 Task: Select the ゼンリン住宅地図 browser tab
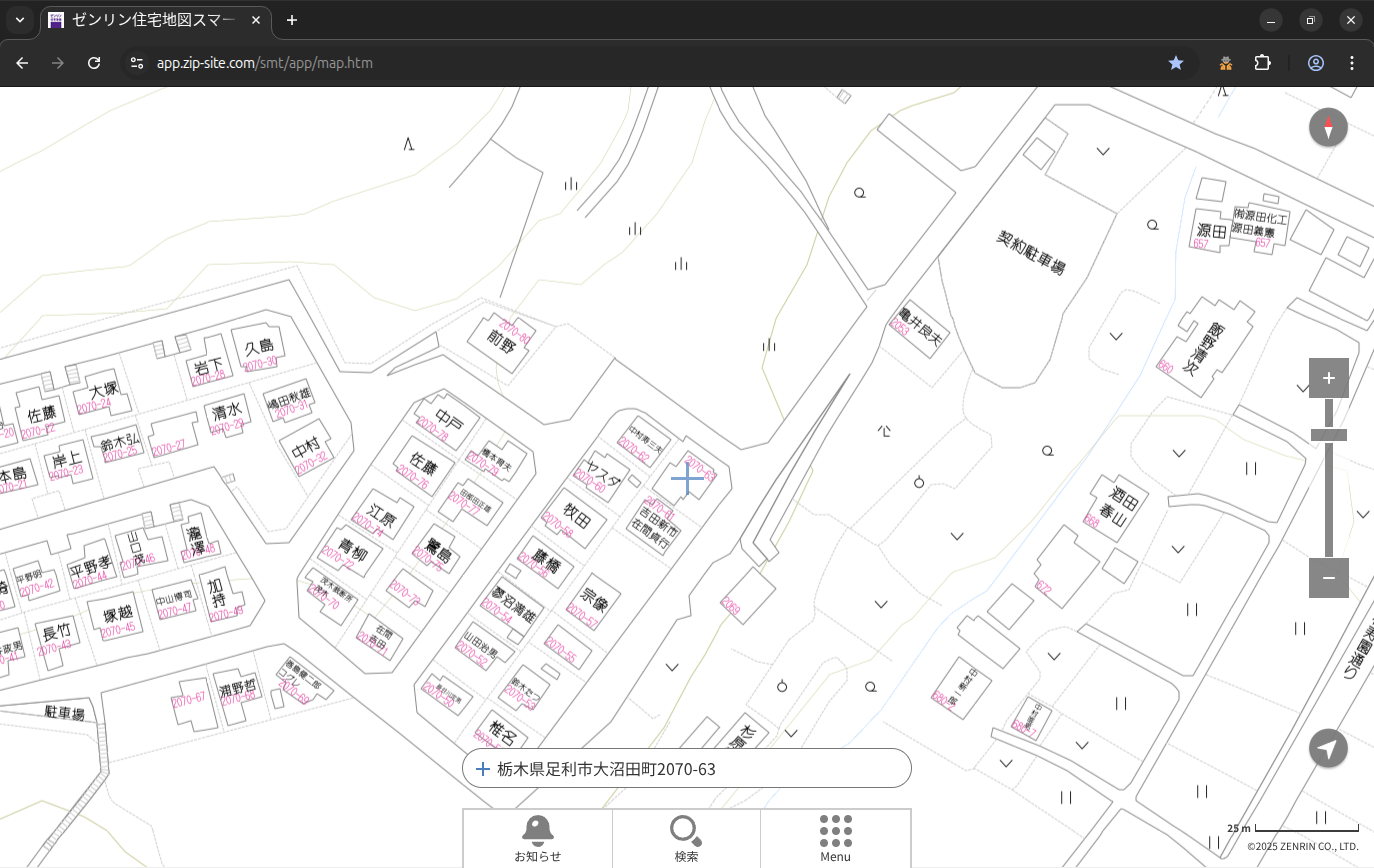pos(150,20)
